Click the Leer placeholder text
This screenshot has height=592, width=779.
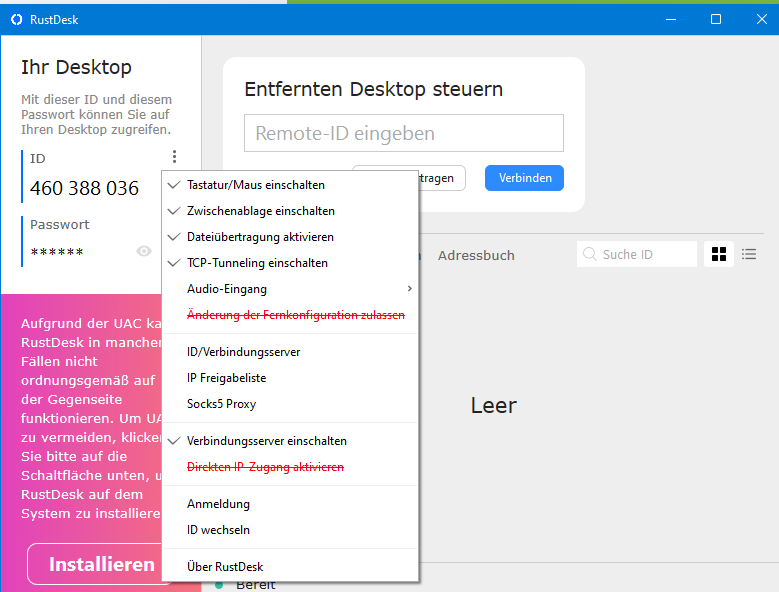pyautogui.click(x=493, y=405)
